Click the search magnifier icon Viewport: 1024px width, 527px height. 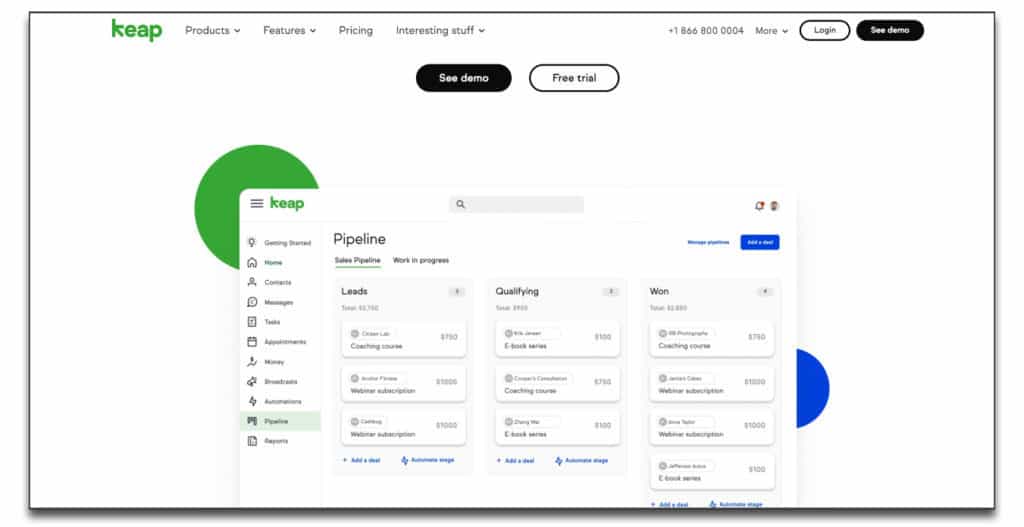coord(460,204)
